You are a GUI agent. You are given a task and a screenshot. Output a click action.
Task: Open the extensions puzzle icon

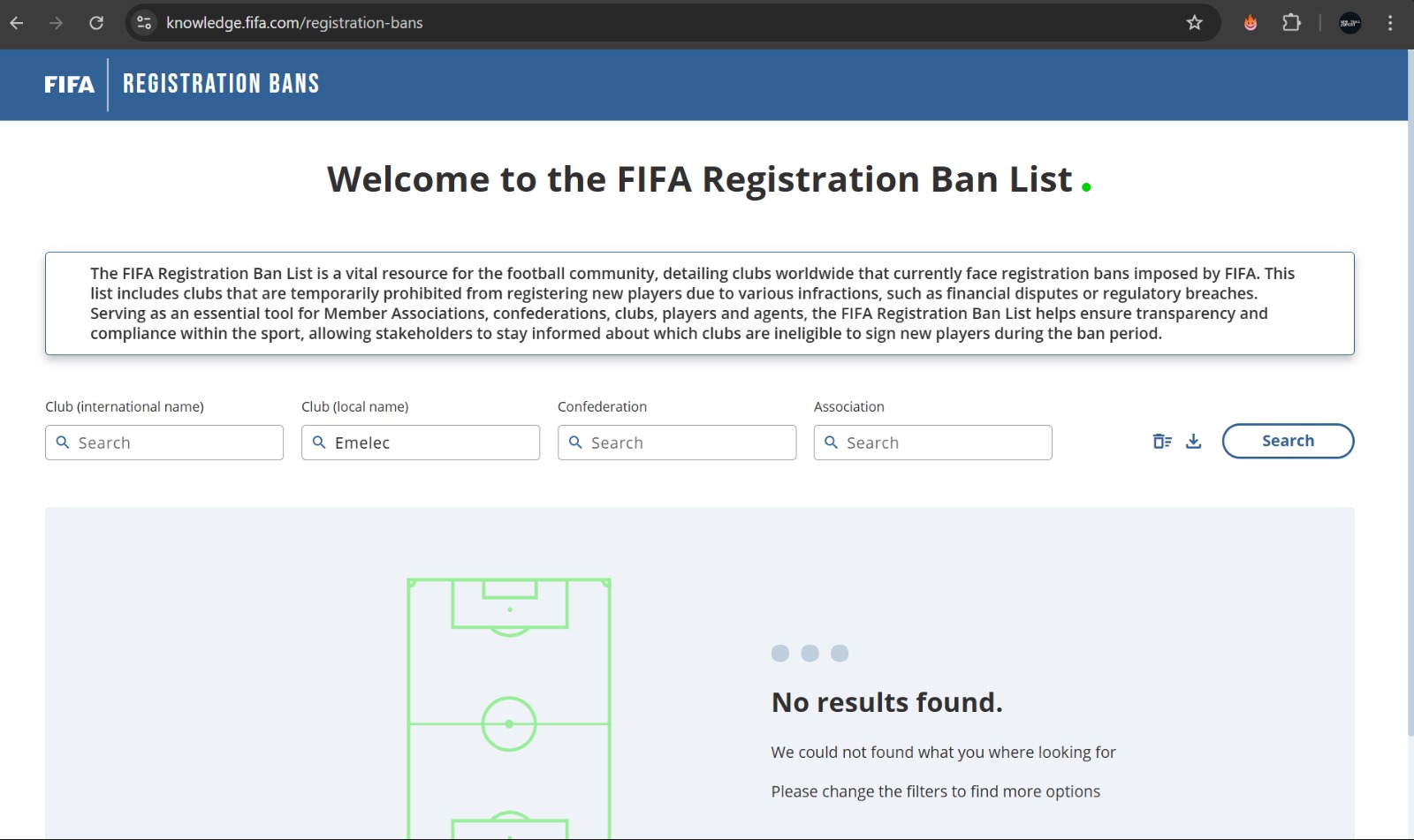click(x=1291, y=23)
